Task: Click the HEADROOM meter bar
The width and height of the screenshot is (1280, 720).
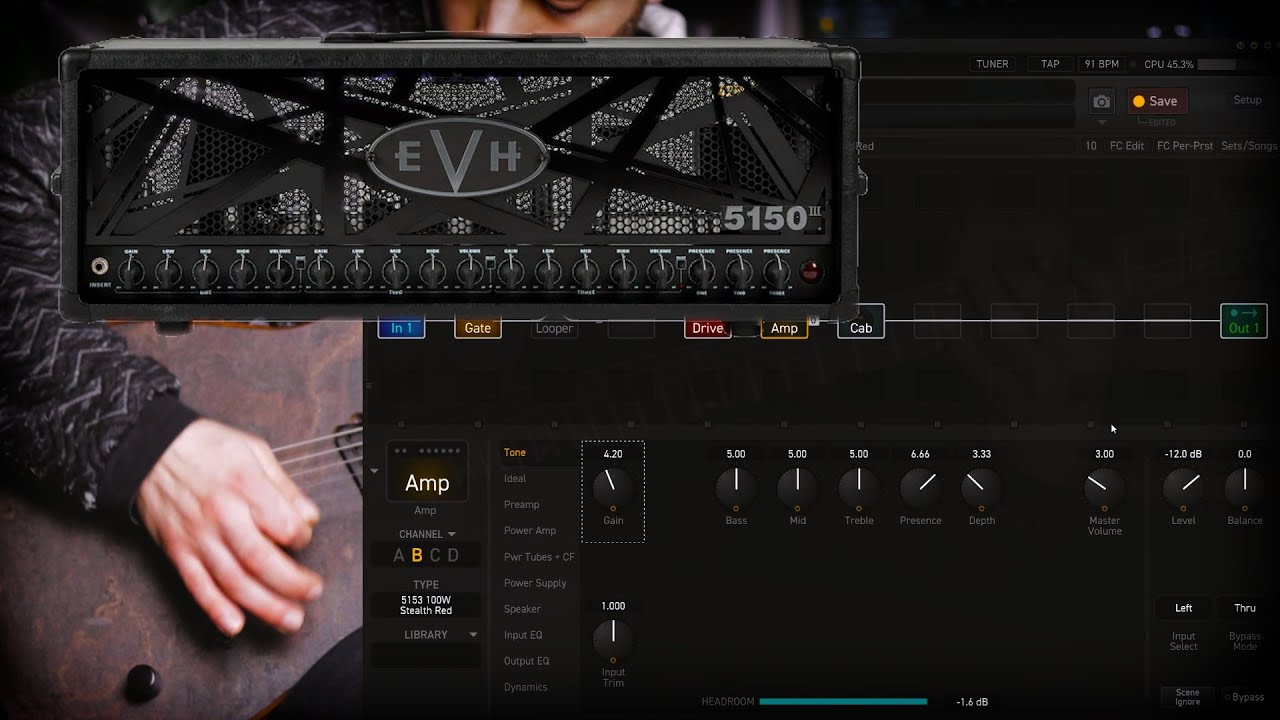Action: coord(843,702)
